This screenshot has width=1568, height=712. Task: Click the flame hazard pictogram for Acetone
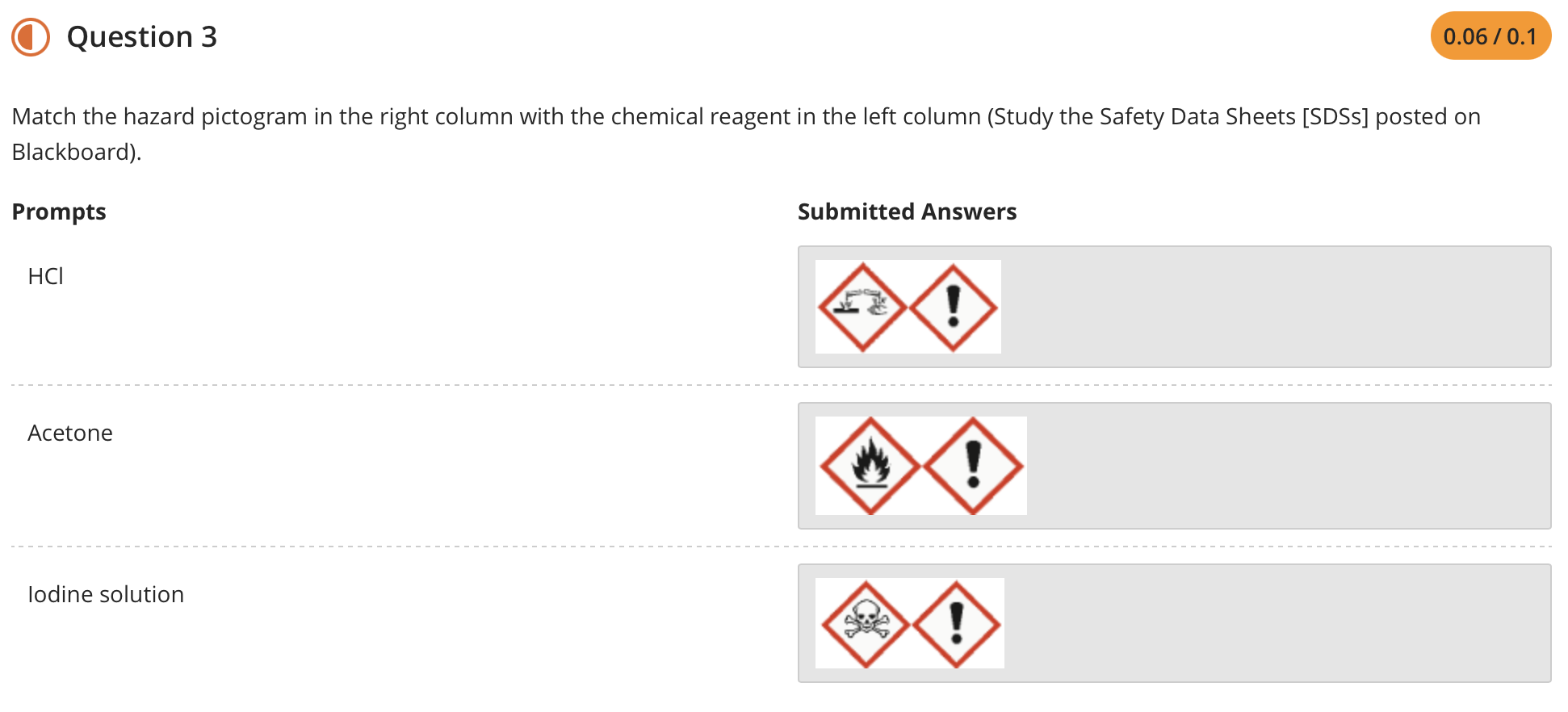click(x=872, y=466)
